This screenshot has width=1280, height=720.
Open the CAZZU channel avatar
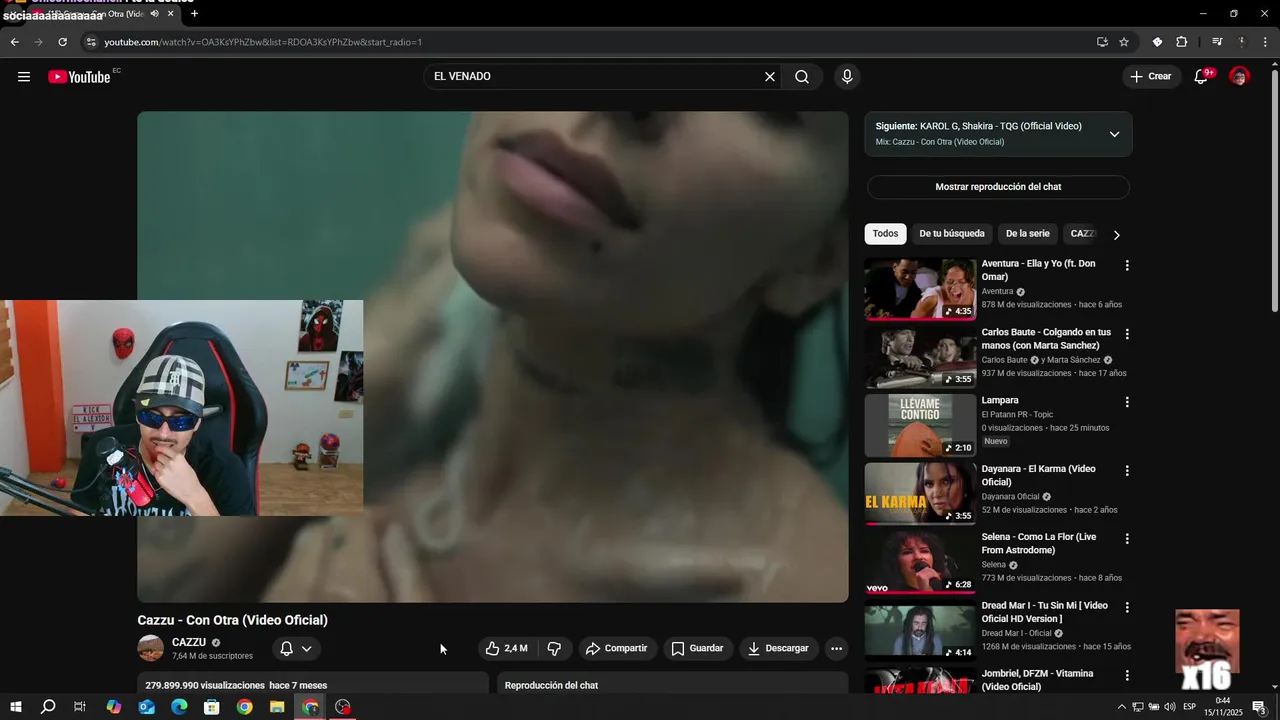click(x=151, y=648)
